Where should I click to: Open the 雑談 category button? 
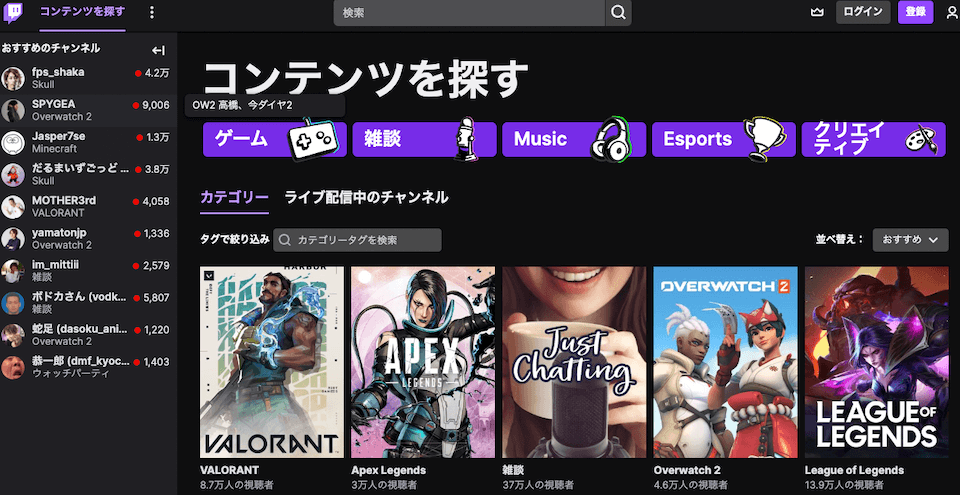point(424,139)
